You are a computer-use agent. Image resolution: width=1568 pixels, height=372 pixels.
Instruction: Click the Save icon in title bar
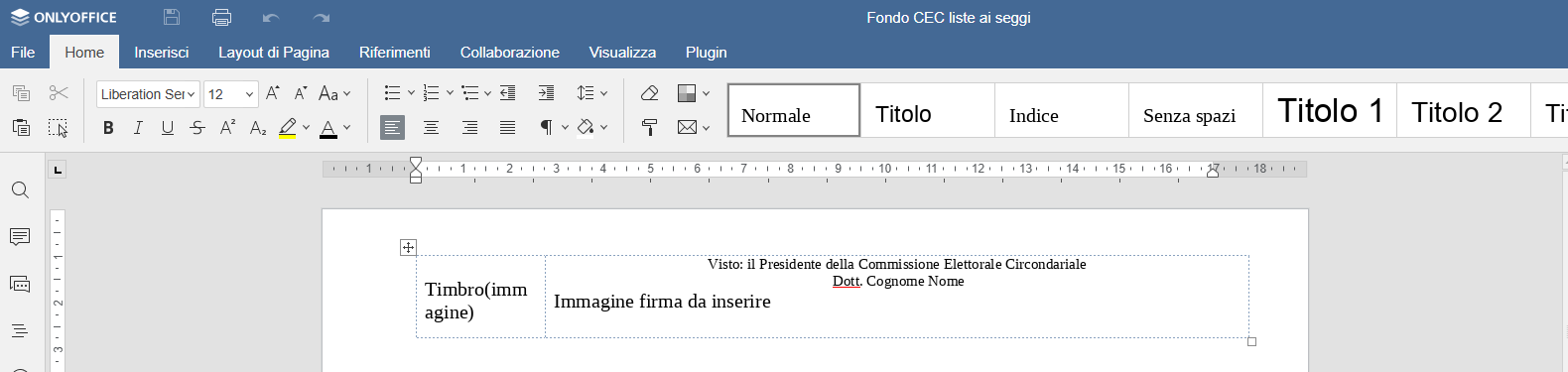(172, 17)
